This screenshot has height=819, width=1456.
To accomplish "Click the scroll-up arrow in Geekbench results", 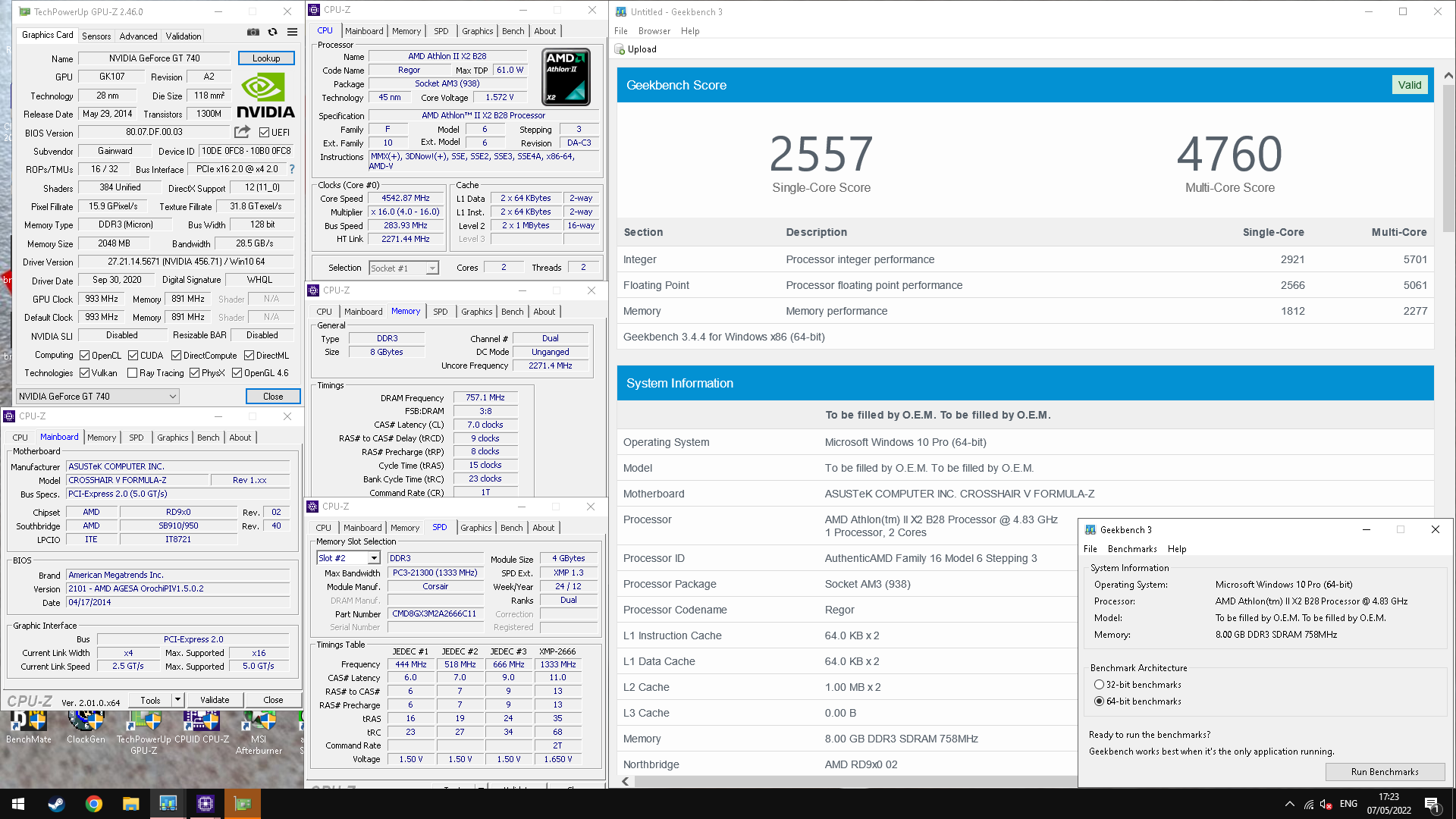I will (x=1448, y=76).
